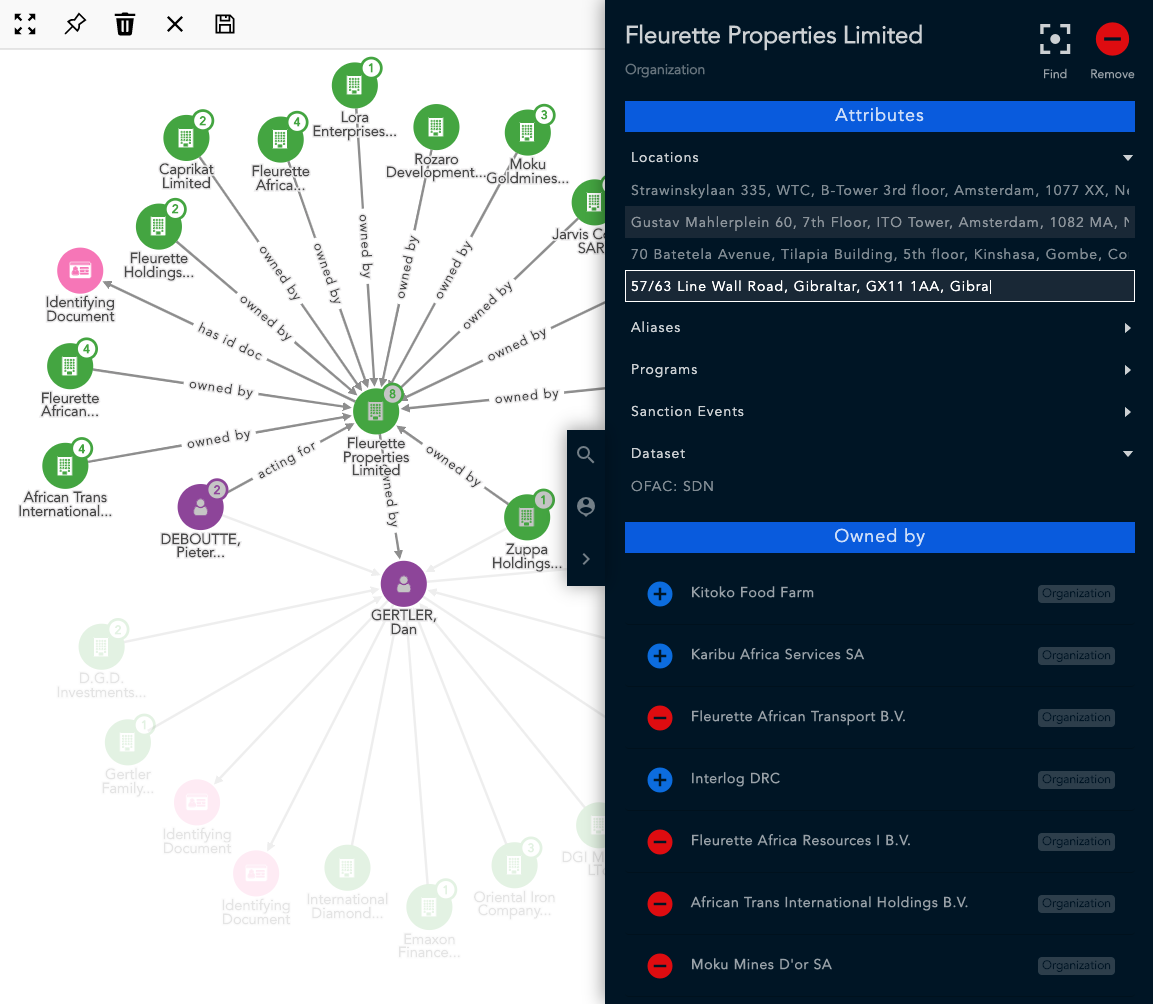Click Organization tag beside Interlog DRC
The width and height of the screenshot is (1153, 1004).
click(x=1076, y=779)
